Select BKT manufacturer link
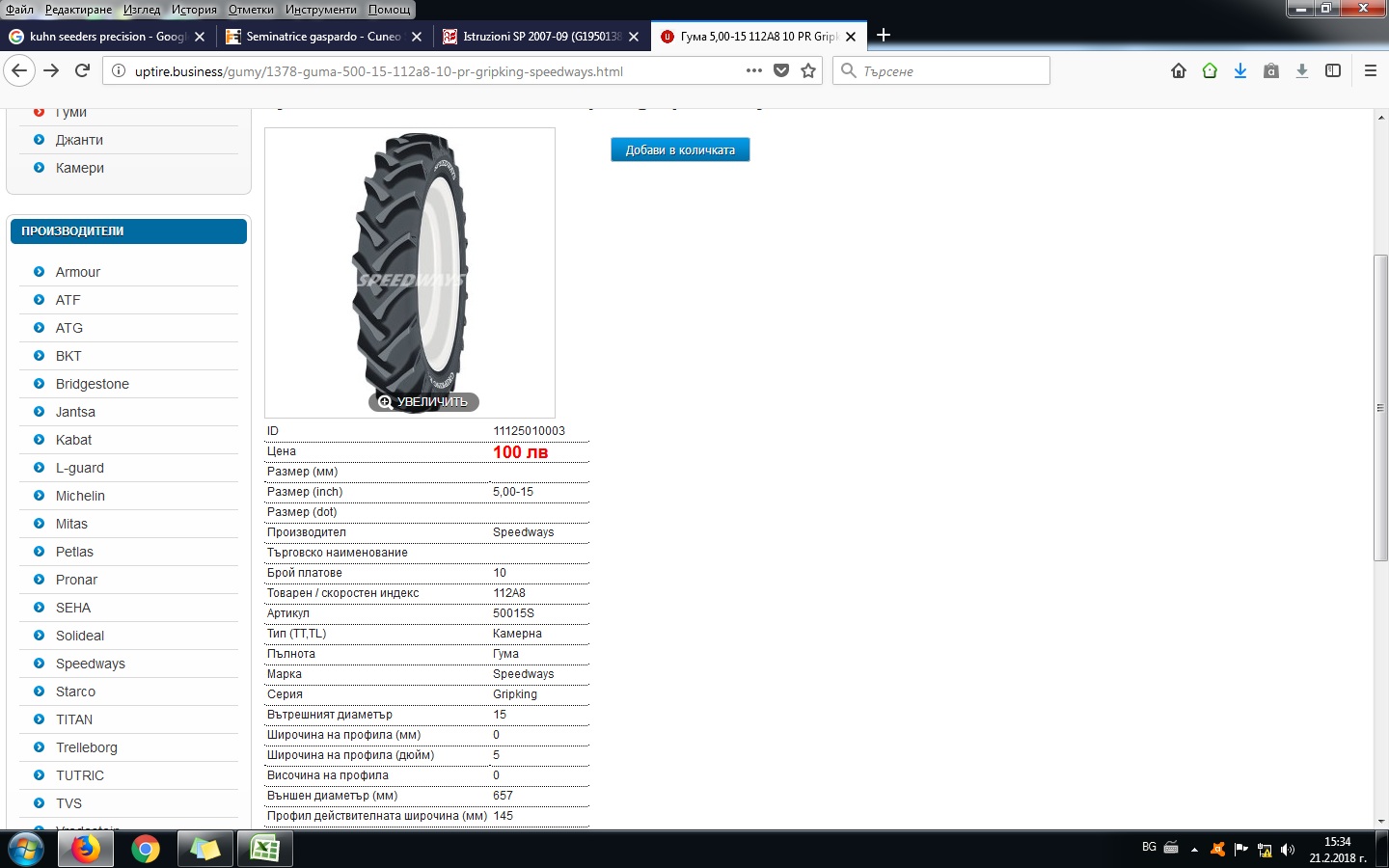1389x868 pixels. (x=68, y=356)
